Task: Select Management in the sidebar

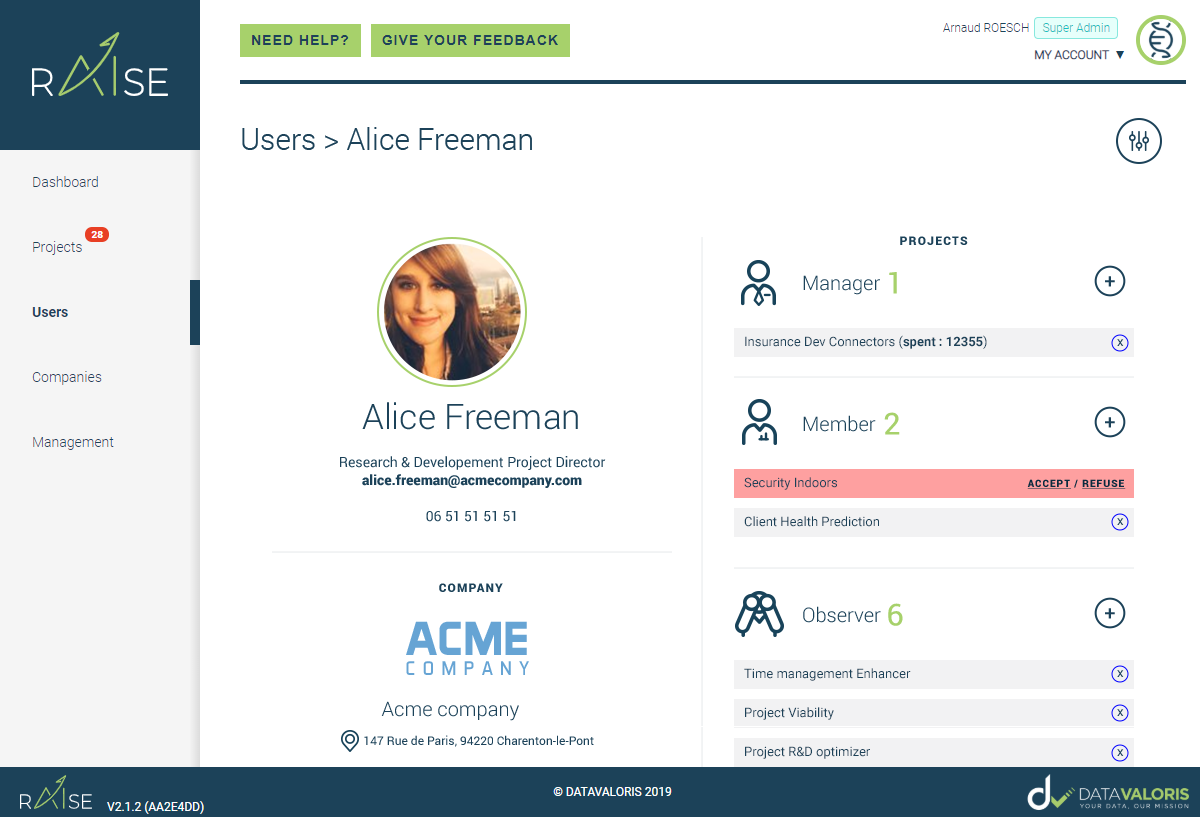Action: [x=73, y=442]
